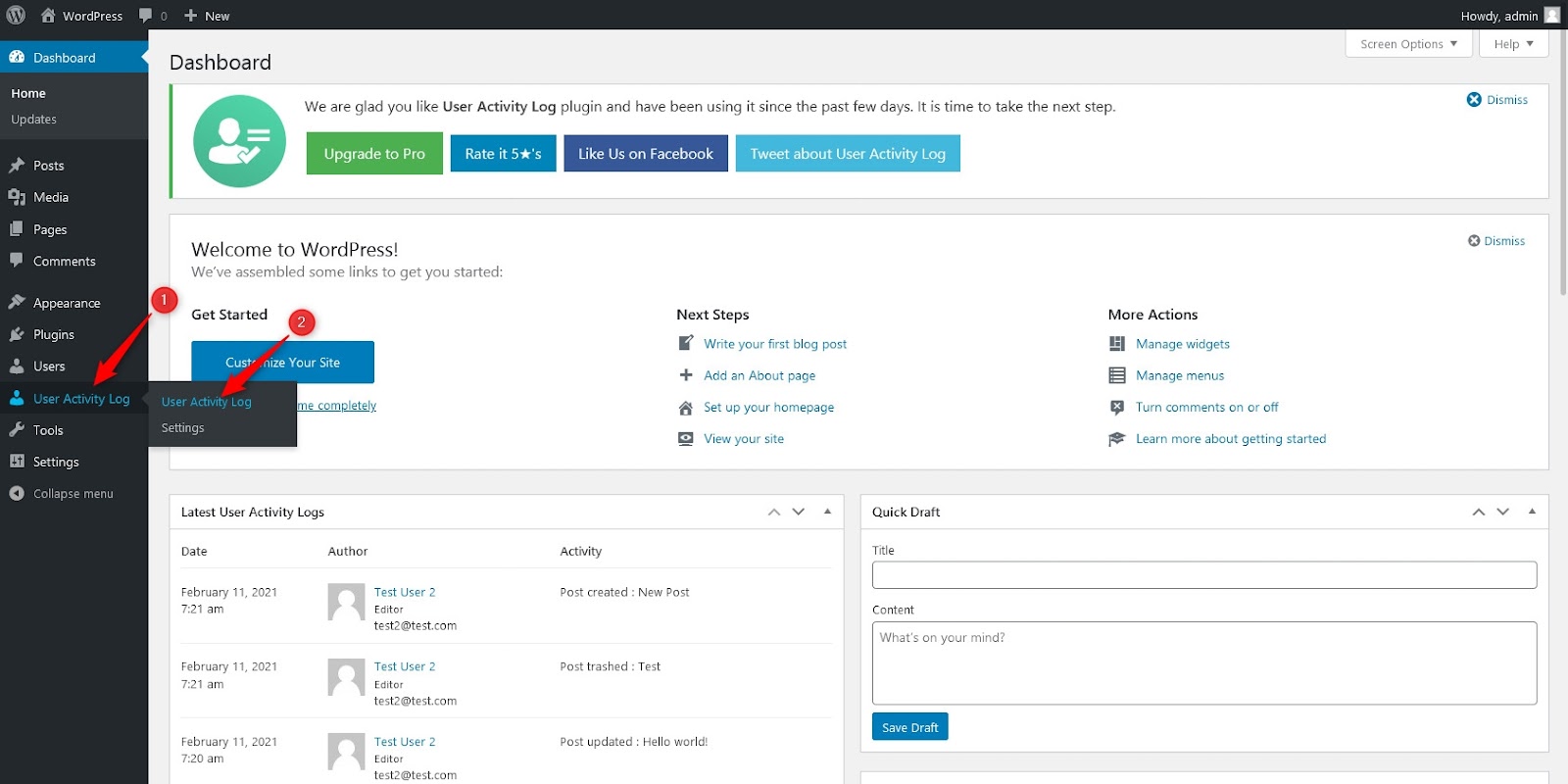Click the admin avatar next to Howdy
This screenshot has width=1568, height=784.
click(1551, 15)
